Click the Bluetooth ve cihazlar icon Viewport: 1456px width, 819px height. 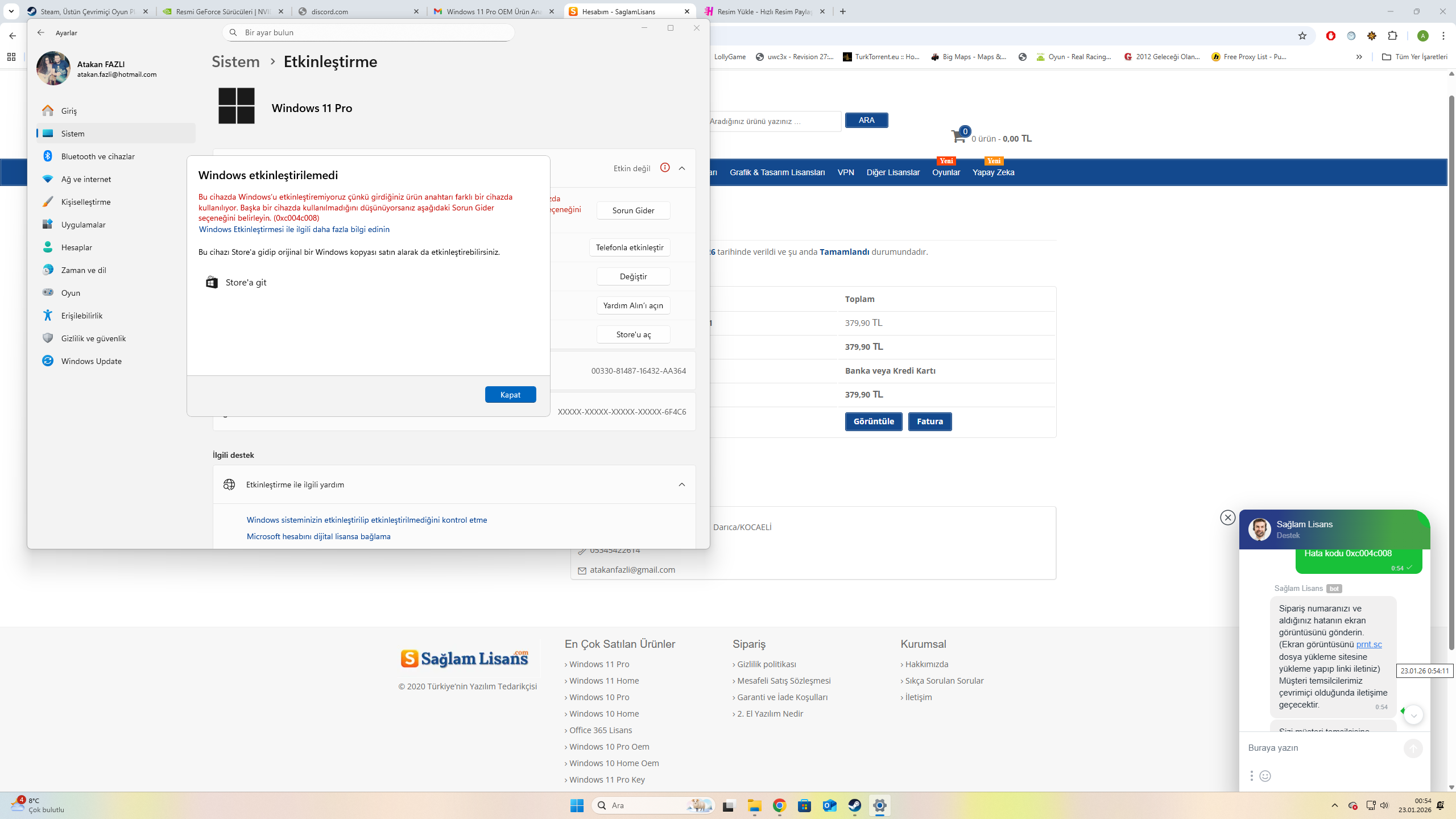point(48,156)
